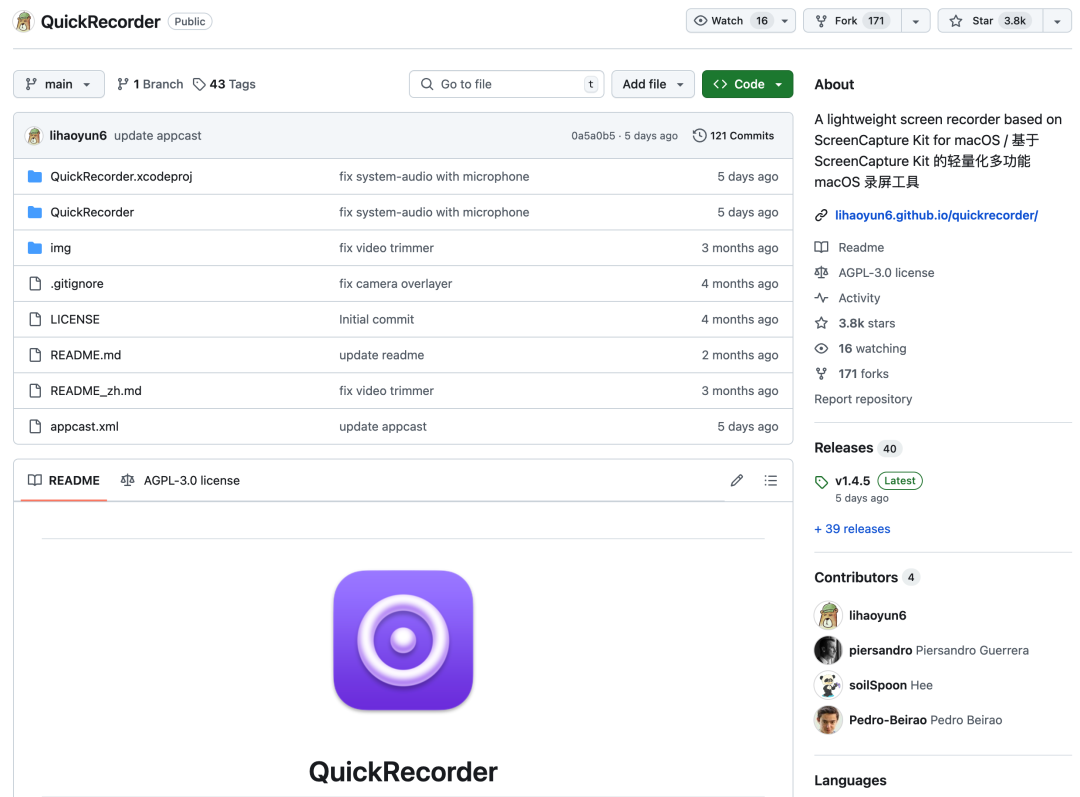
Task: Open the 121 Commits history link
Action: [x=734, y=136]
